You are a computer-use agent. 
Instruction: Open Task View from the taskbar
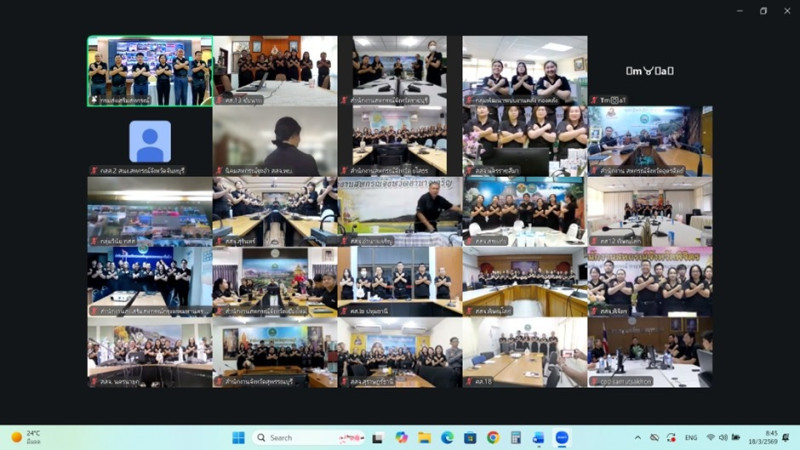[x=378, y=437]
